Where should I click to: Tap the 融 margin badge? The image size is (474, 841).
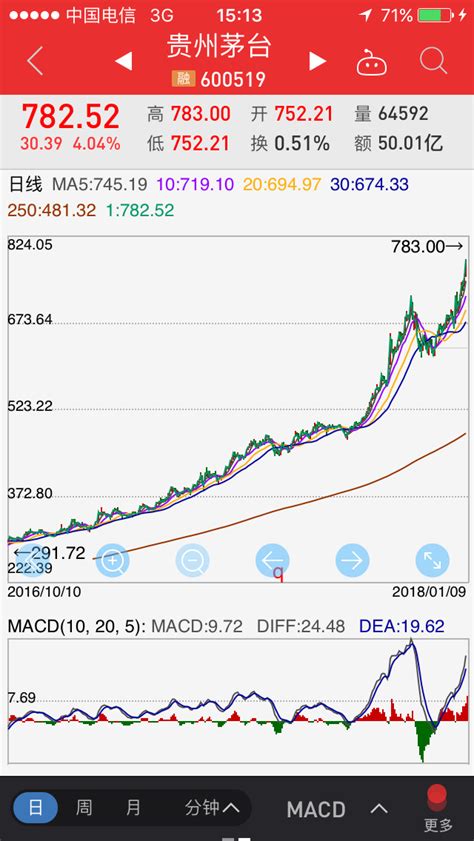183,79
